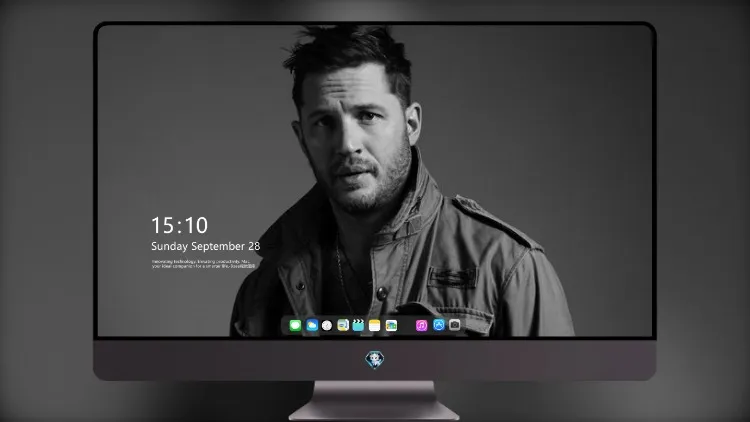This screenshot has height=422, width=750.
Task: Open the pink iTunes music app in dock
Action: [x=421, y=325]
